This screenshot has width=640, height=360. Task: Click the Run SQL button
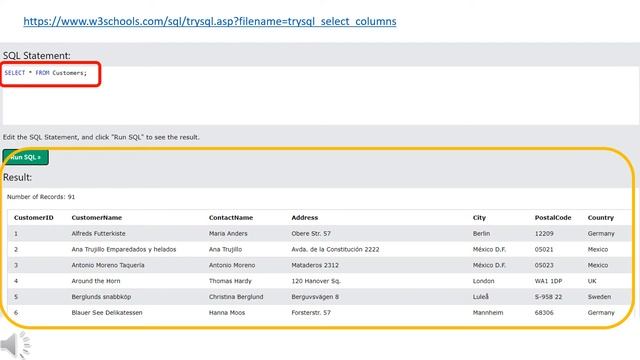point(26,157)
